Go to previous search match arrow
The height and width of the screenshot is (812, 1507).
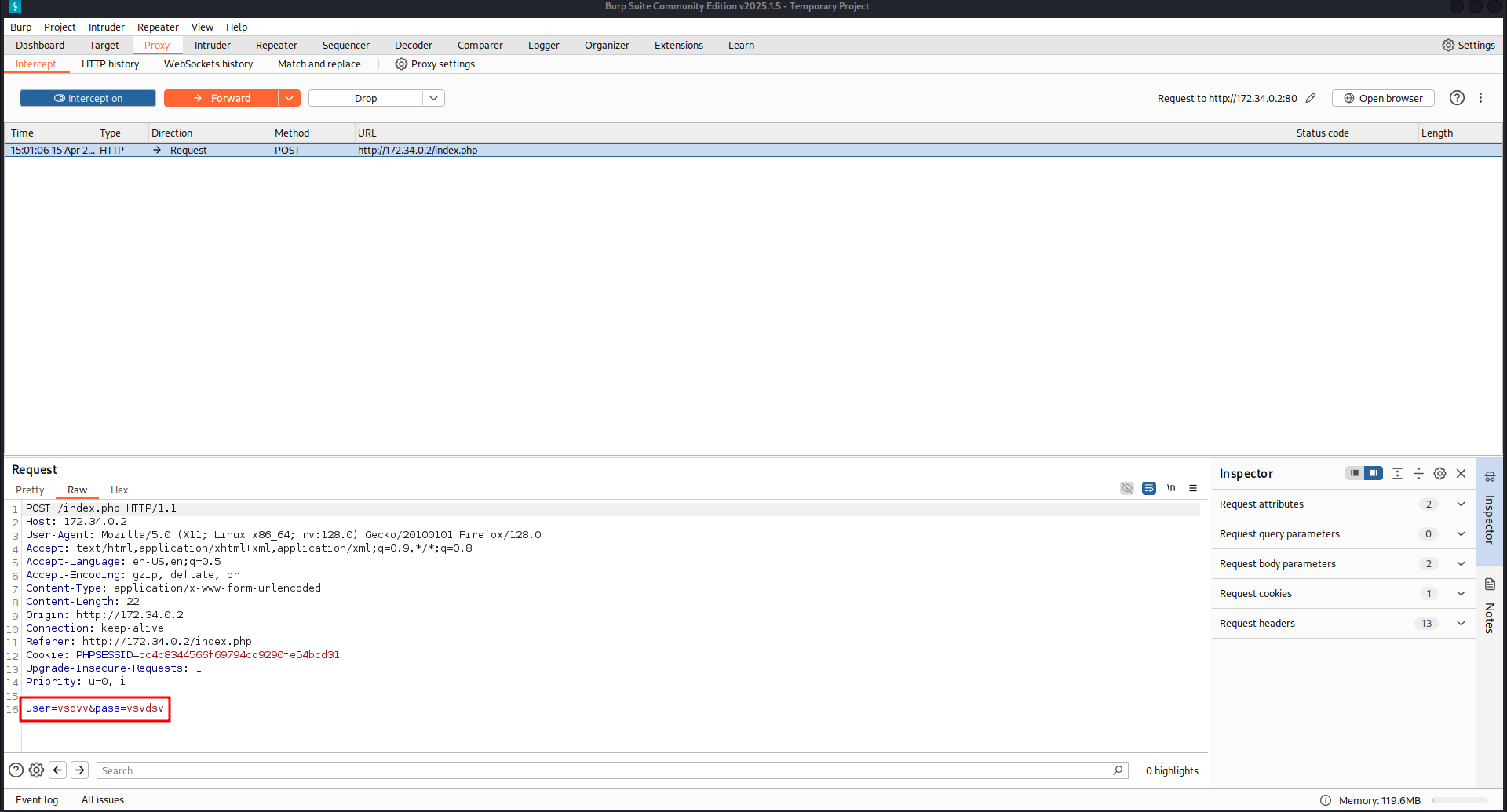point(58,770)
